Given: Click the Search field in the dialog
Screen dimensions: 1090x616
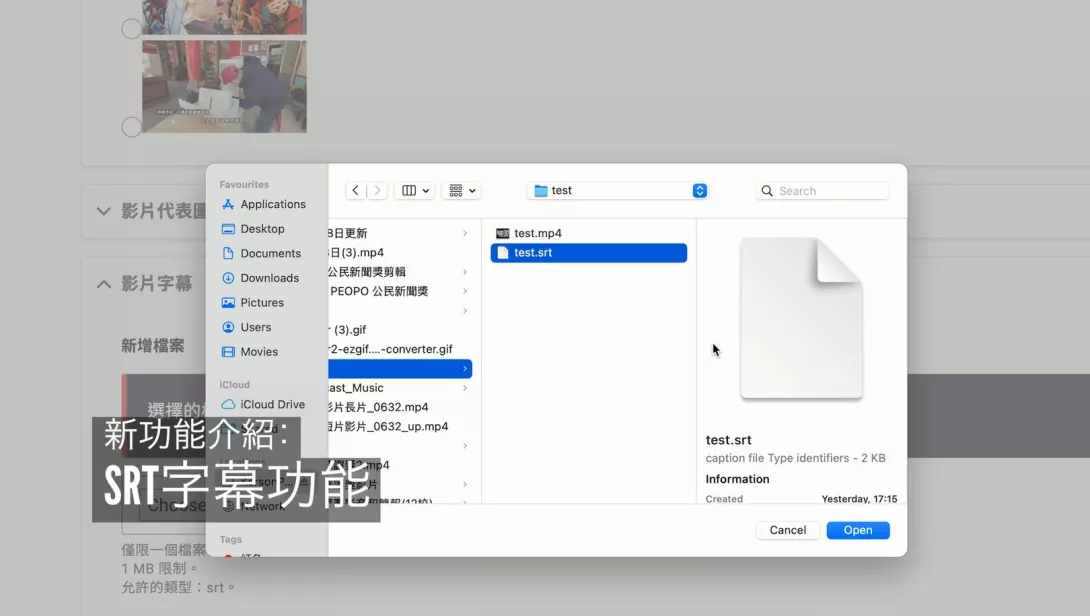Looking at the screenshot, I should pos(822,191).
